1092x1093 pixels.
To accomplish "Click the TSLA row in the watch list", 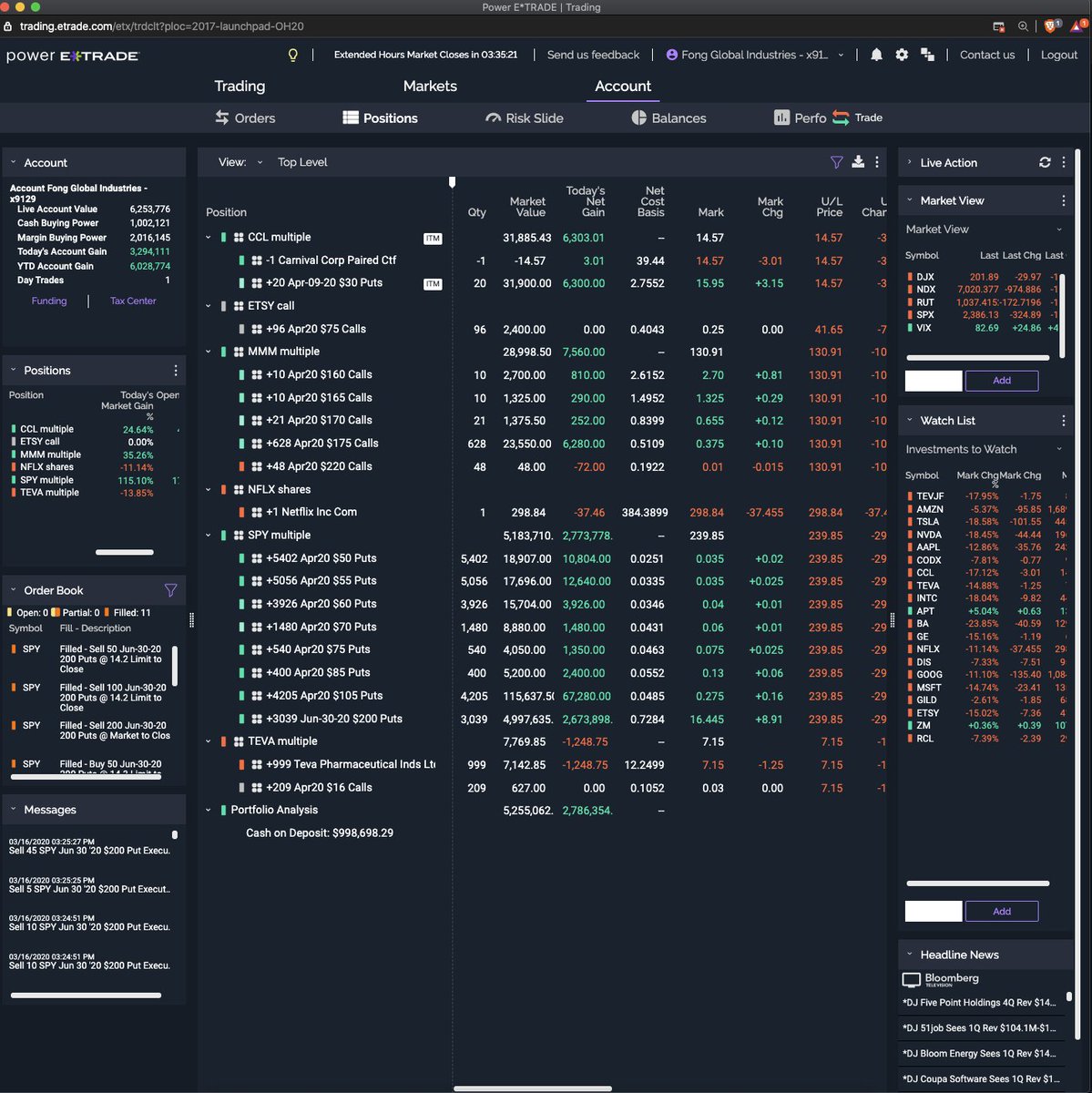I will [x=985, y=522].
